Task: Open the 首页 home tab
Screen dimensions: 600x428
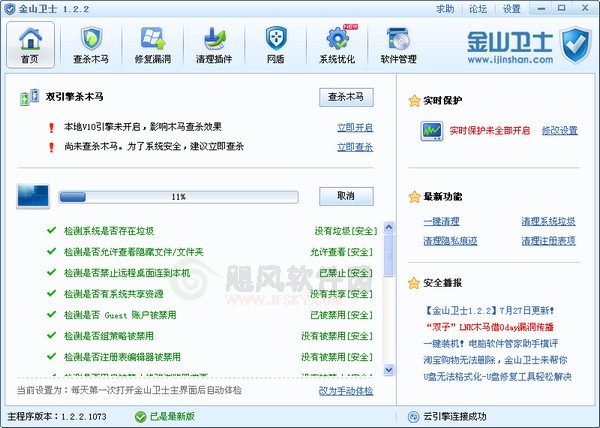Action: pyautogui.click(x=30, y=45)
